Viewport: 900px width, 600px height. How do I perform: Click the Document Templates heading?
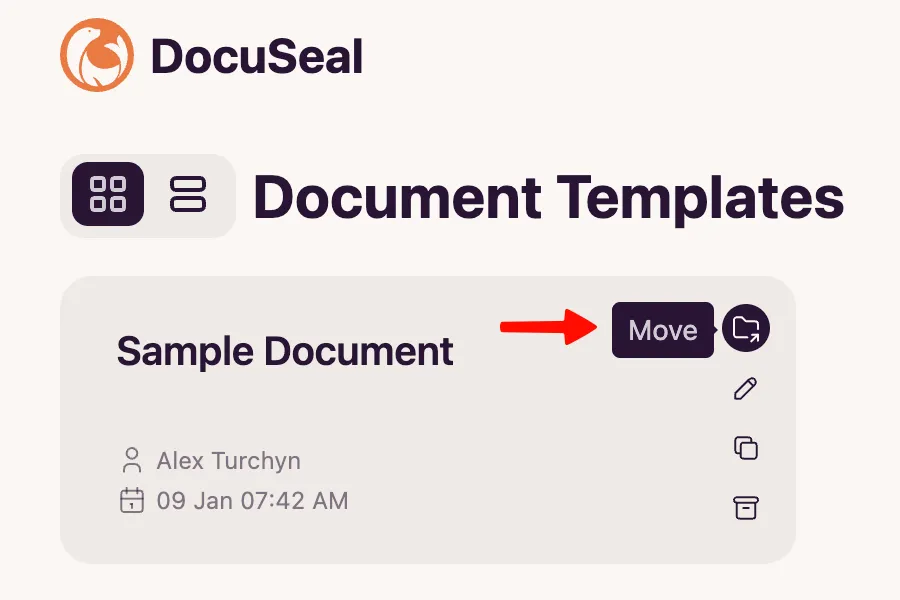[x=548, y=197]
